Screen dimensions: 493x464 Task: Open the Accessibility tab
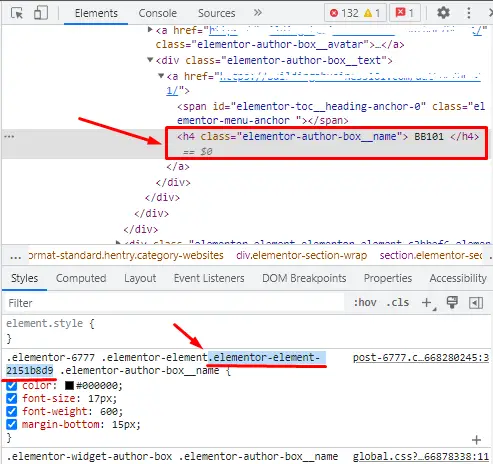point(458,278)
